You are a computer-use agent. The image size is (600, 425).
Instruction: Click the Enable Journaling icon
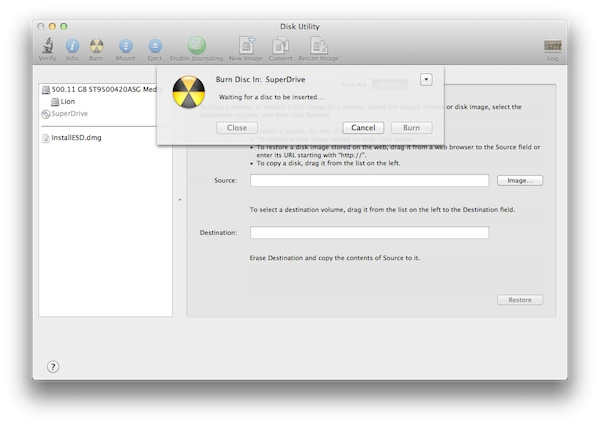click(x=197, y=45)
